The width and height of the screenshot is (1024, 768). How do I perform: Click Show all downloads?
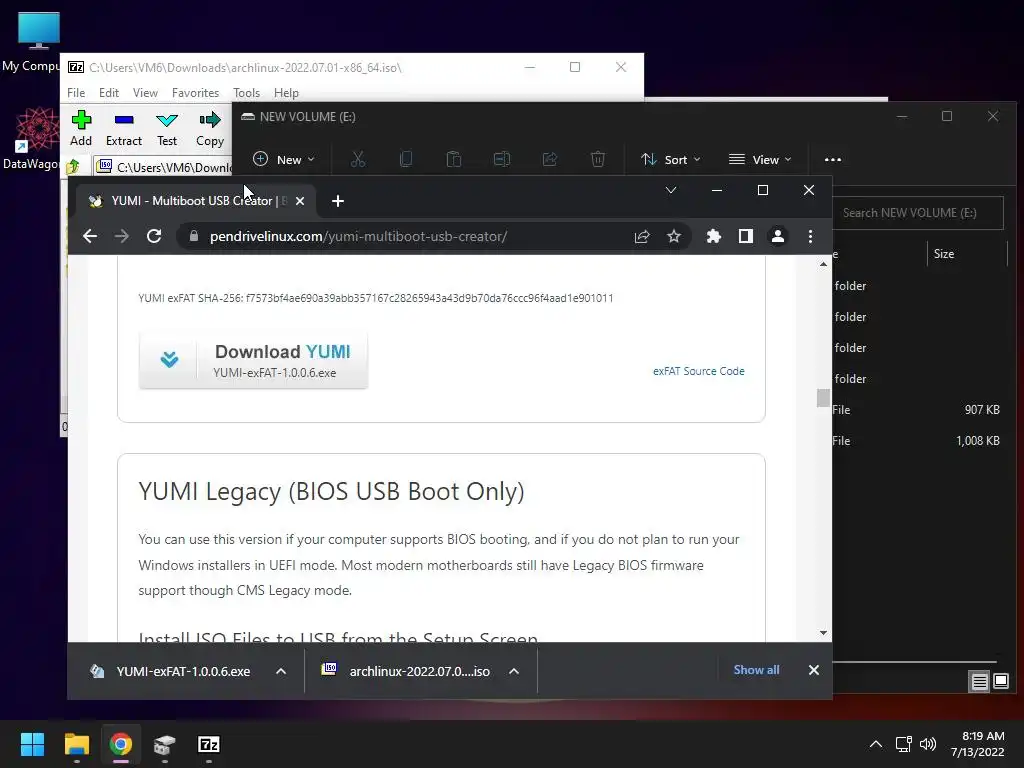(x=756, y=670)
